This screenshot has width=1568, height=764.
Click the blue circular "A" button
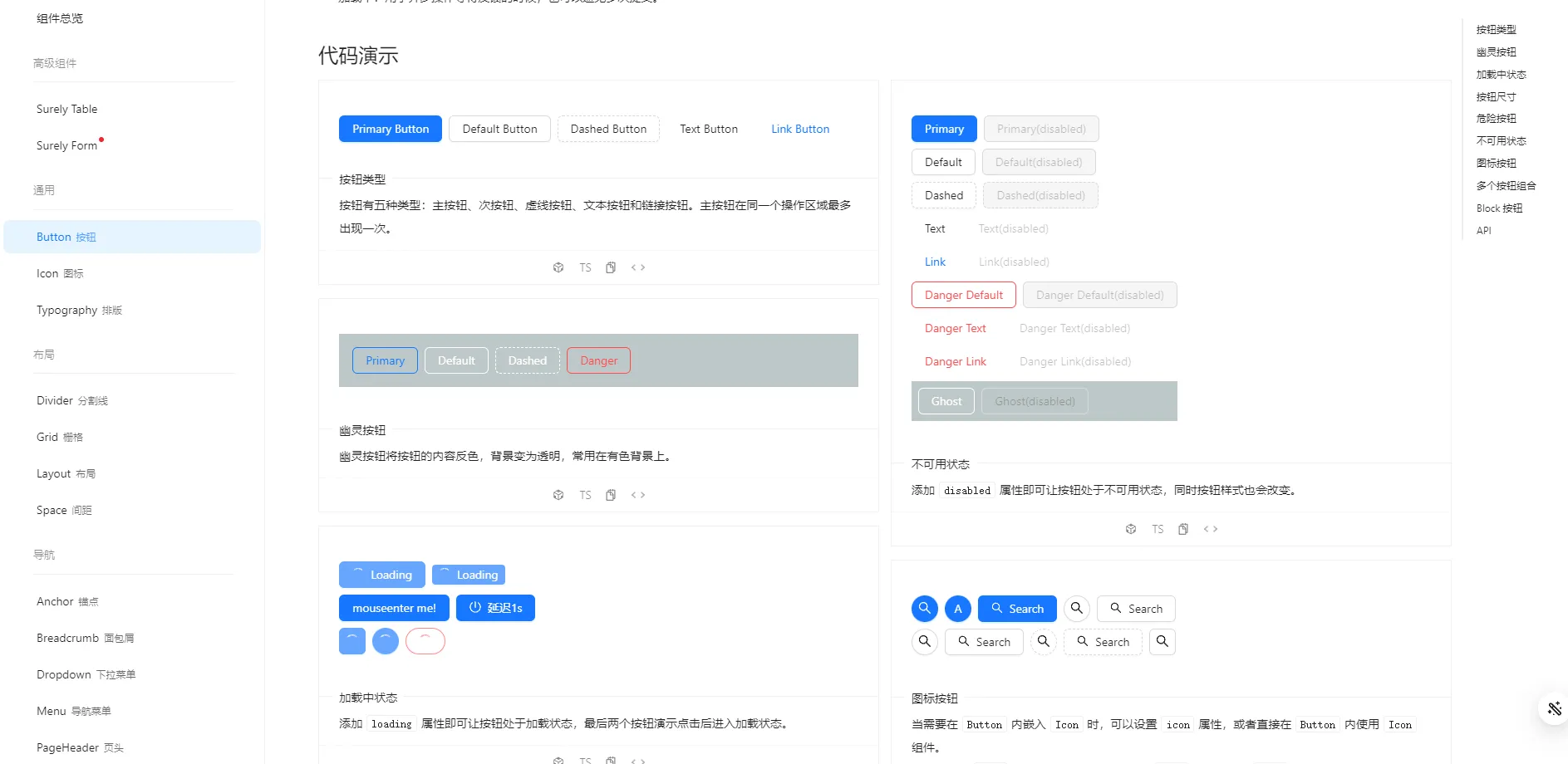(958, 609)
